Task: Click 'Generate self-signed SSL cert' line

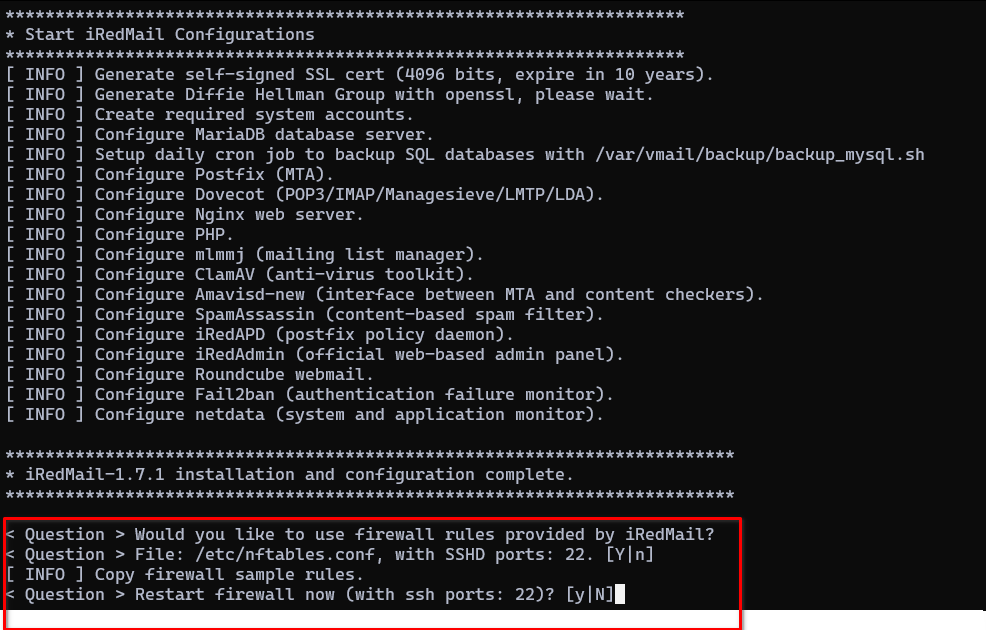Action: click(x=359, y=75)
